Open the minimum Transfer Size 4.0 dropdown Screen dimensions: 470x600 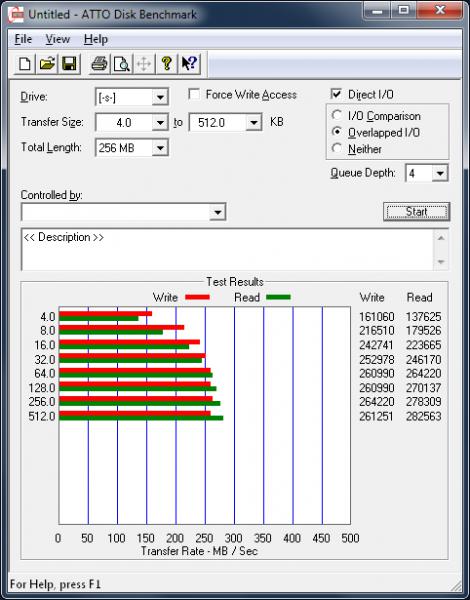tap(160, 123)
